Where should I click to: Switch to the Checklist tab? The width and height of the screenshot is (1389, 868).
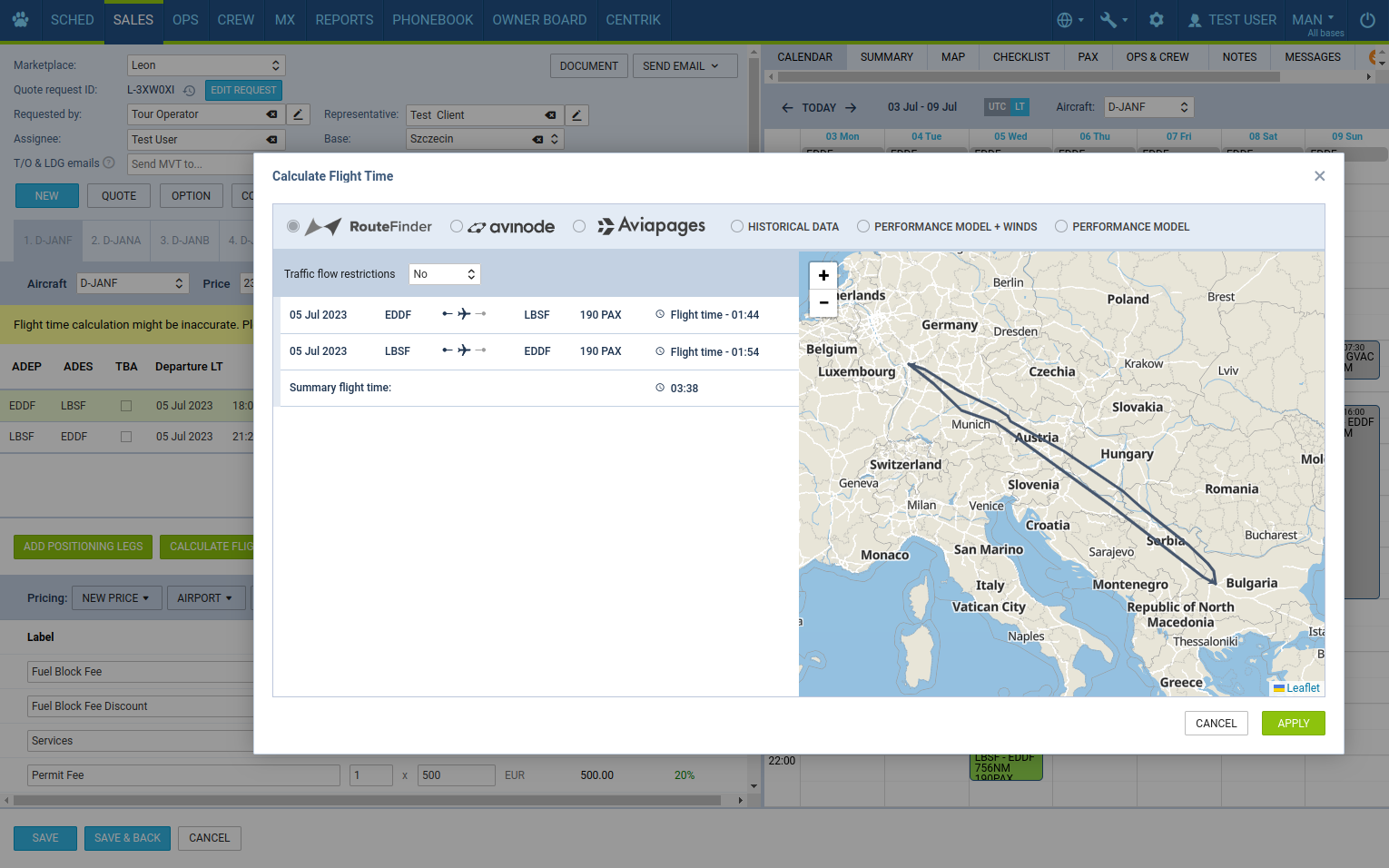(x=1021, y=57)
